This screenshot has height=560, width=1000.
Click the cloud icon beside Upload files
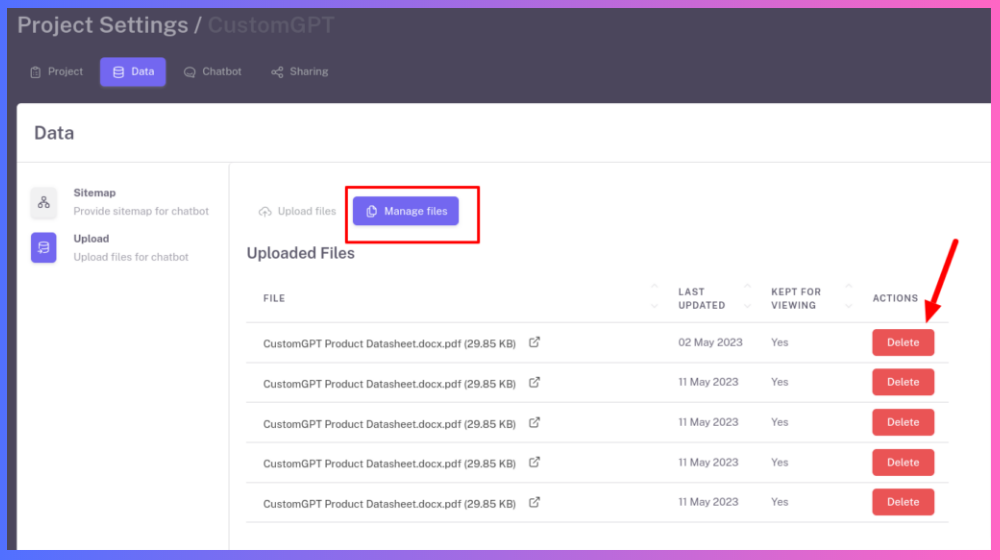coord(265,212)
